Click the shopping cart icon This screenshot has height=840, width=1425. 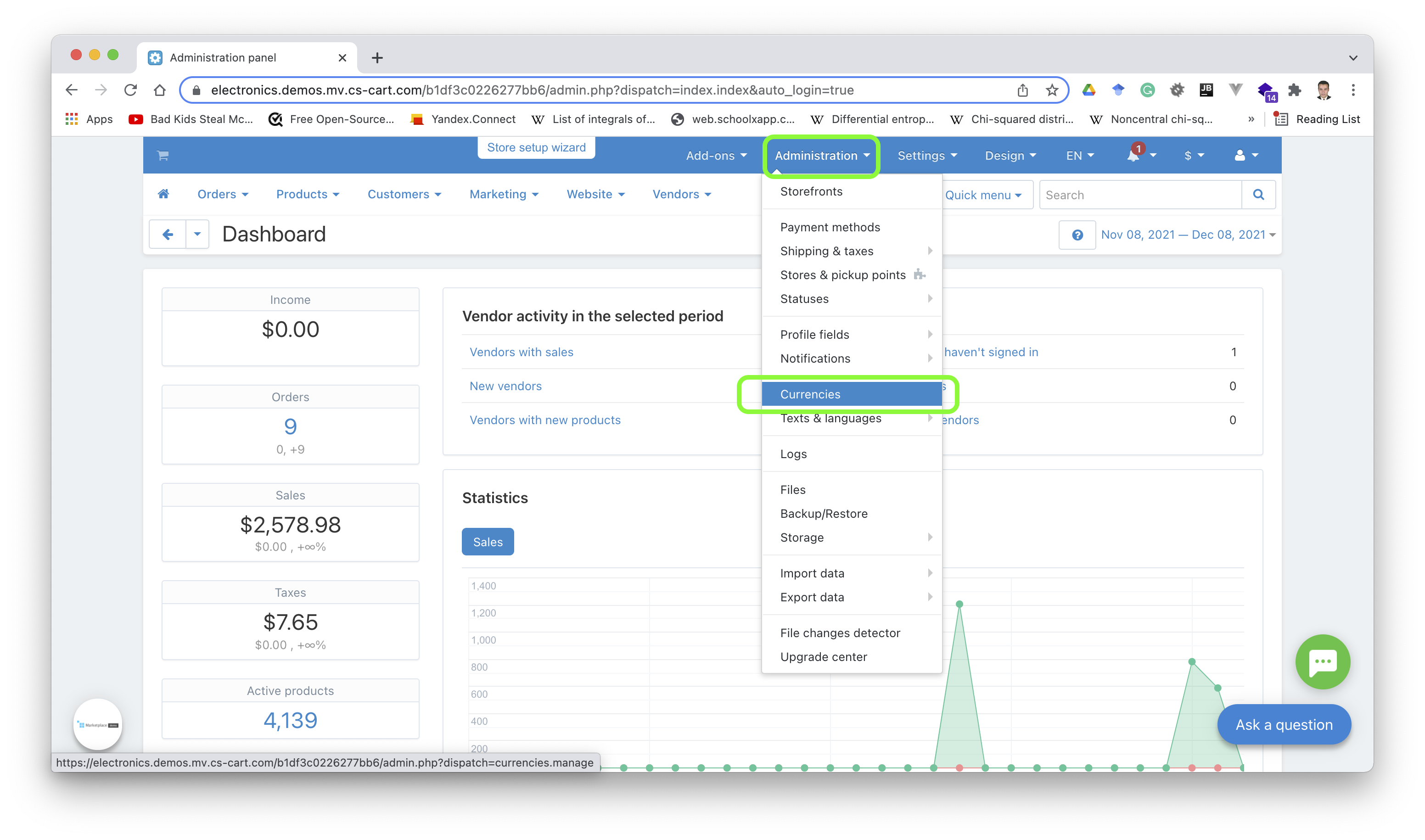coord(163,155)
